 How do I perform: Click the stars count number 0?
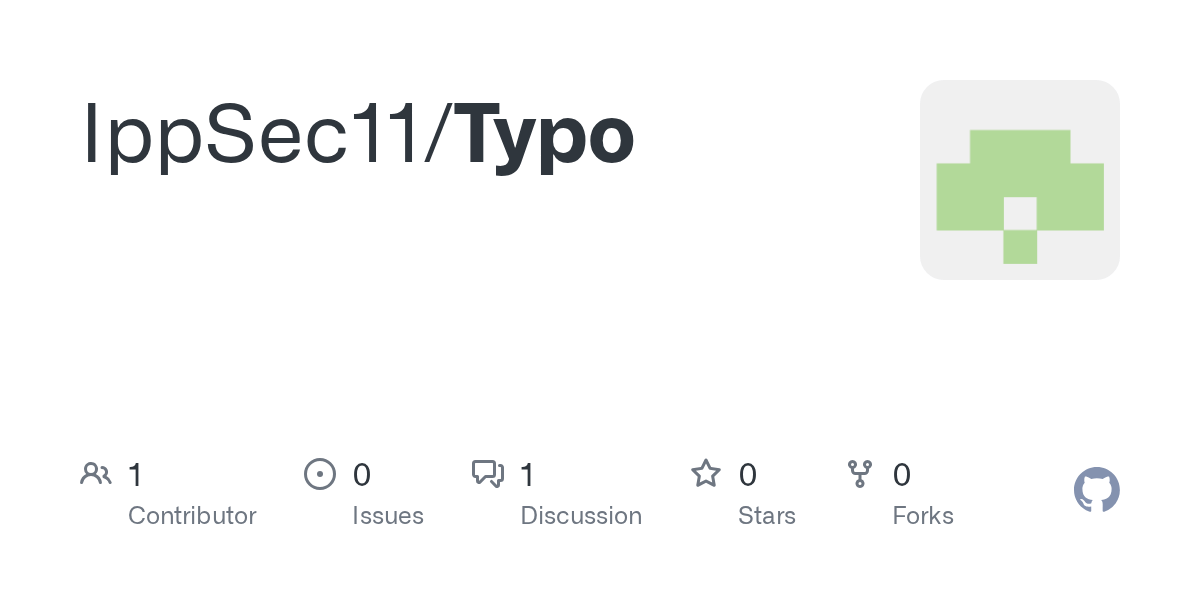point(747,475)
